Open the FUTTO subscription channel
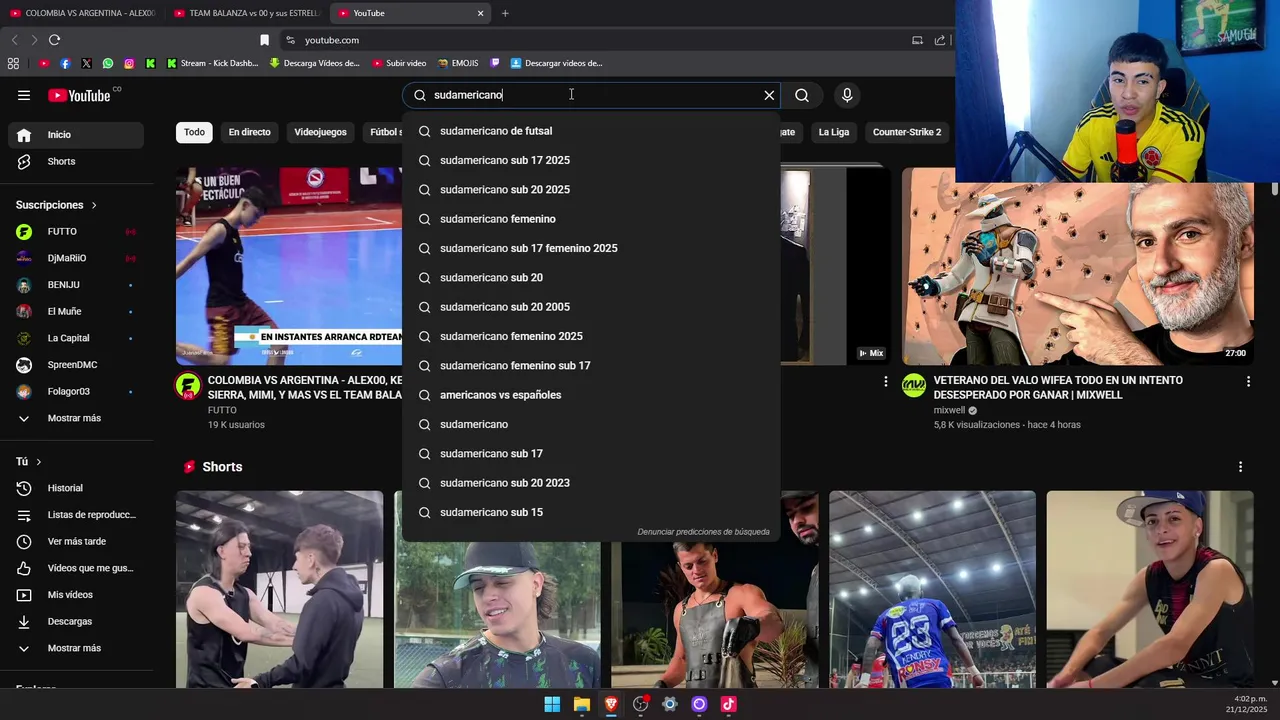The width and height of the screenshot is (1280, 720). (76, 231)
